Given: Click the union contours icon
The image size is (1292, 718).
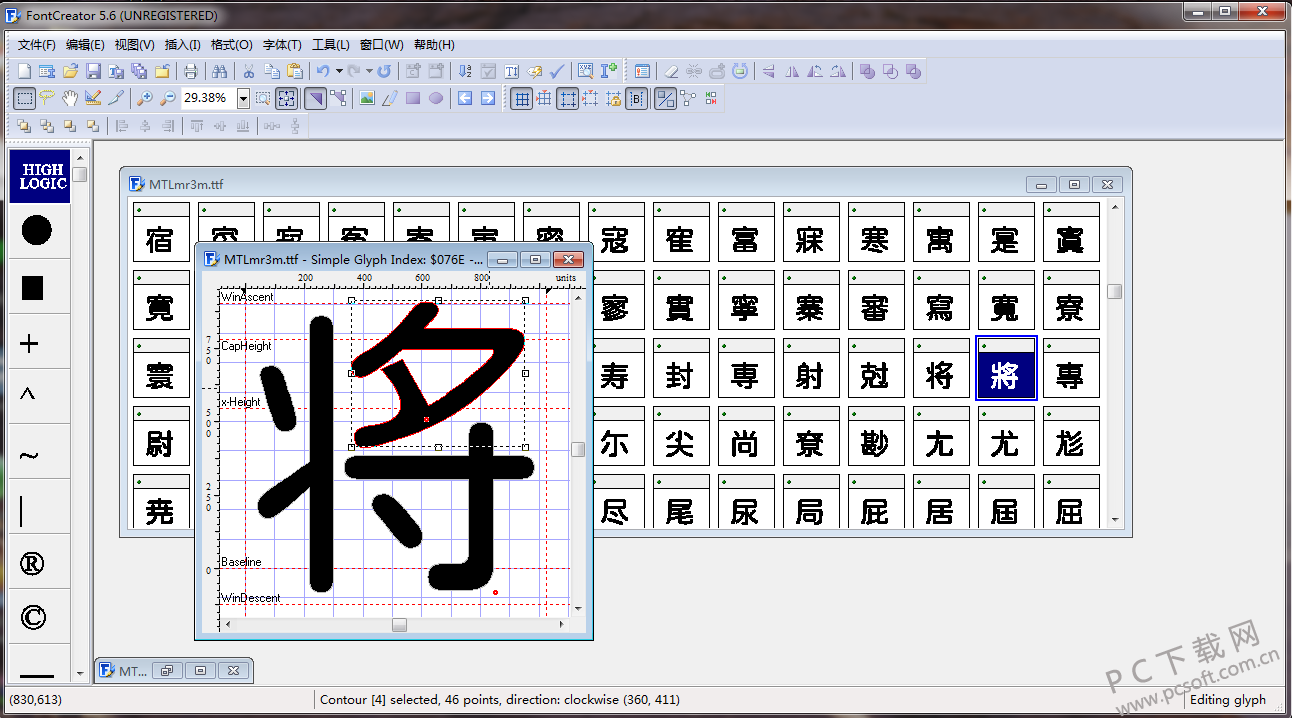Looking at the screenshot, I should click(x=867, y=71).
